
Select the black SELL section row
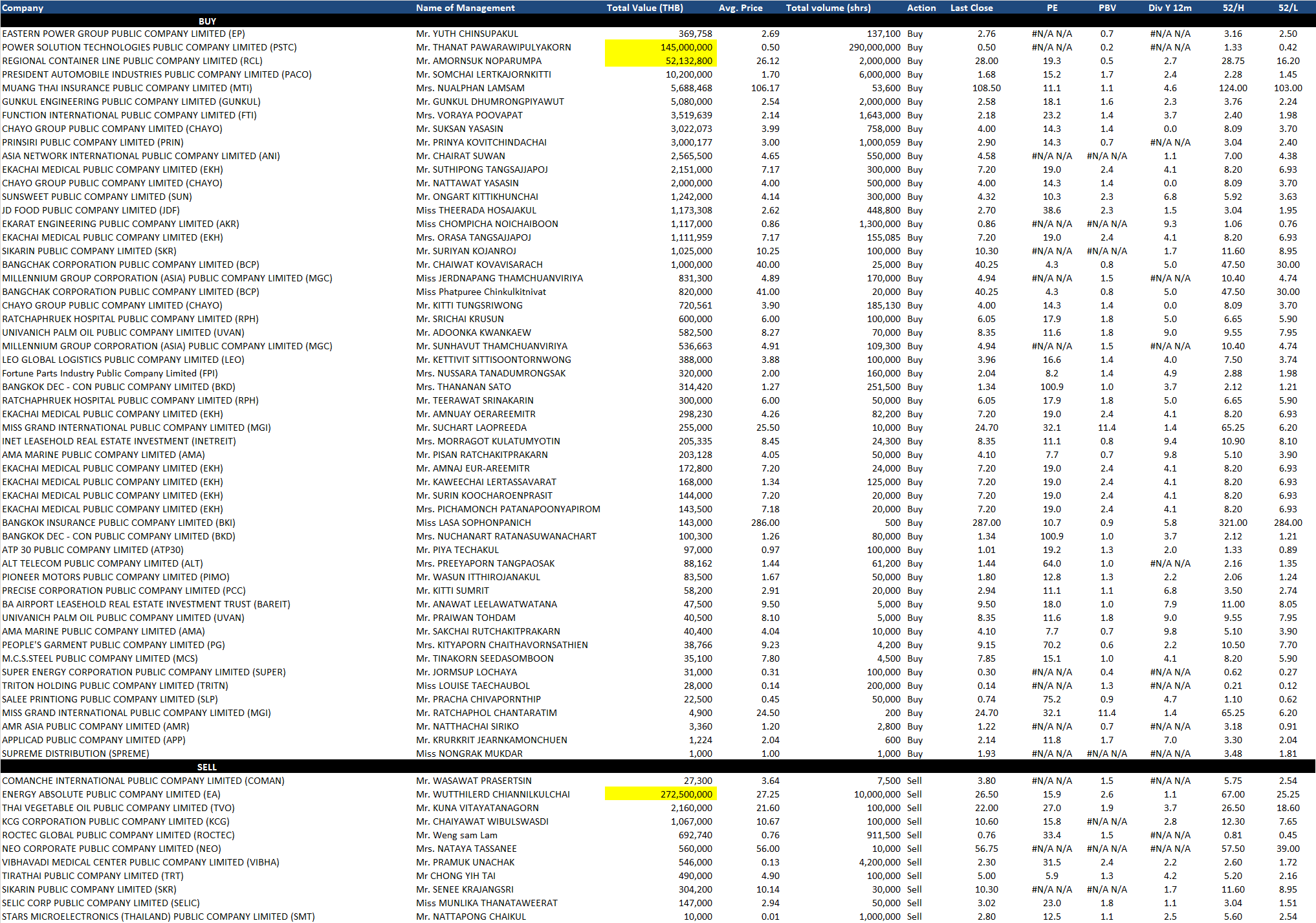pos(207,767)
